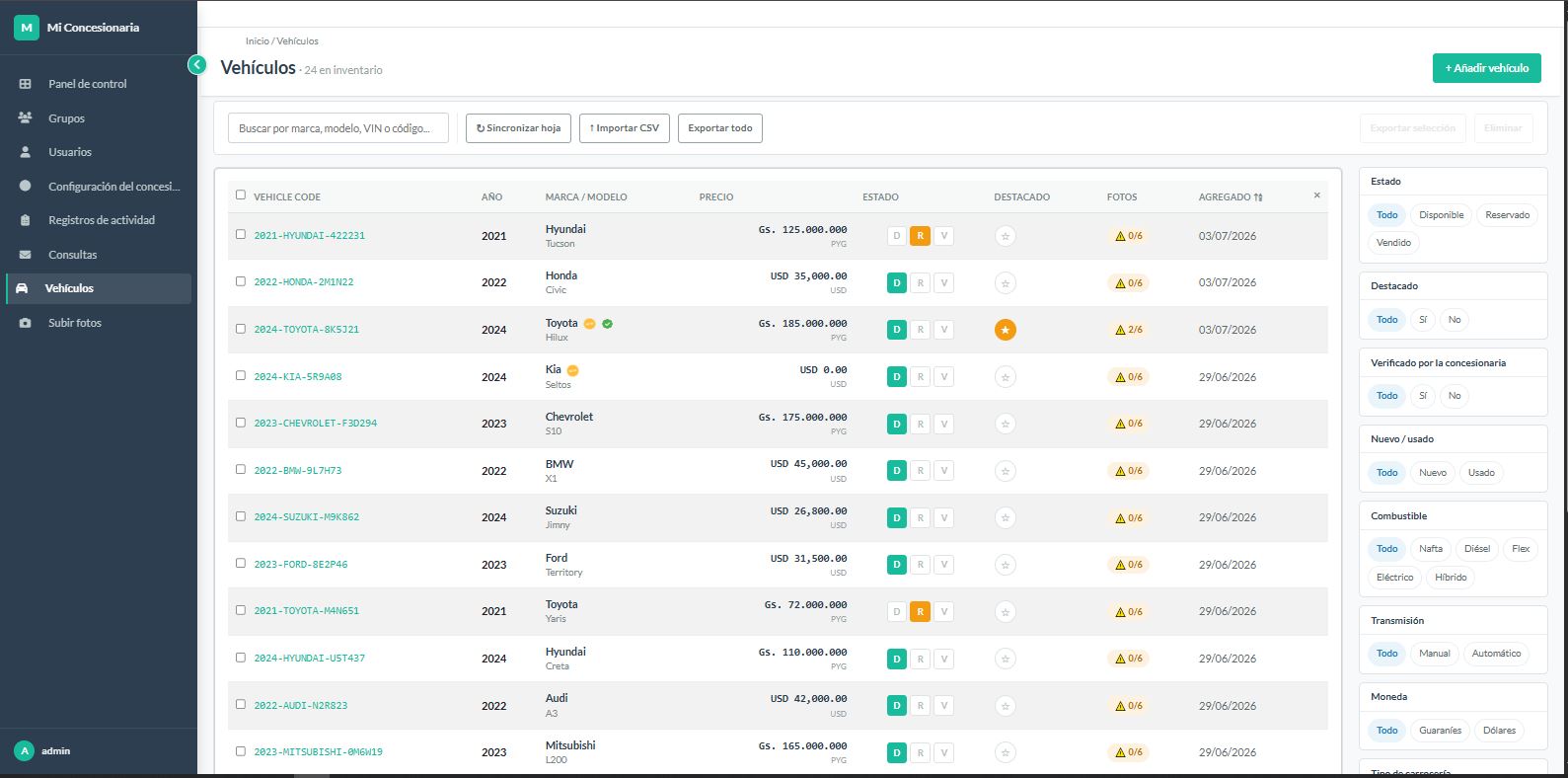Follow the Inicio breadcrumb link

pos(257,41)
